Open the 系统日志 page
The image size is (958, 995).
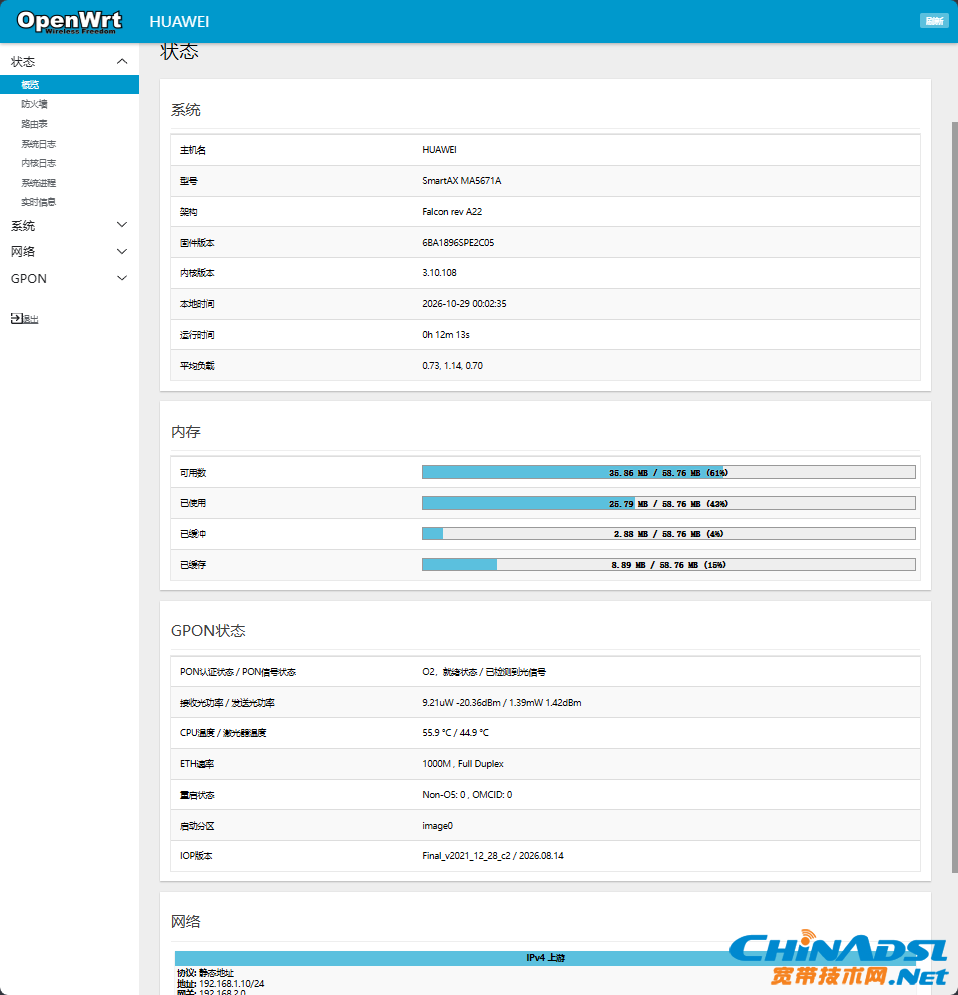39,144
